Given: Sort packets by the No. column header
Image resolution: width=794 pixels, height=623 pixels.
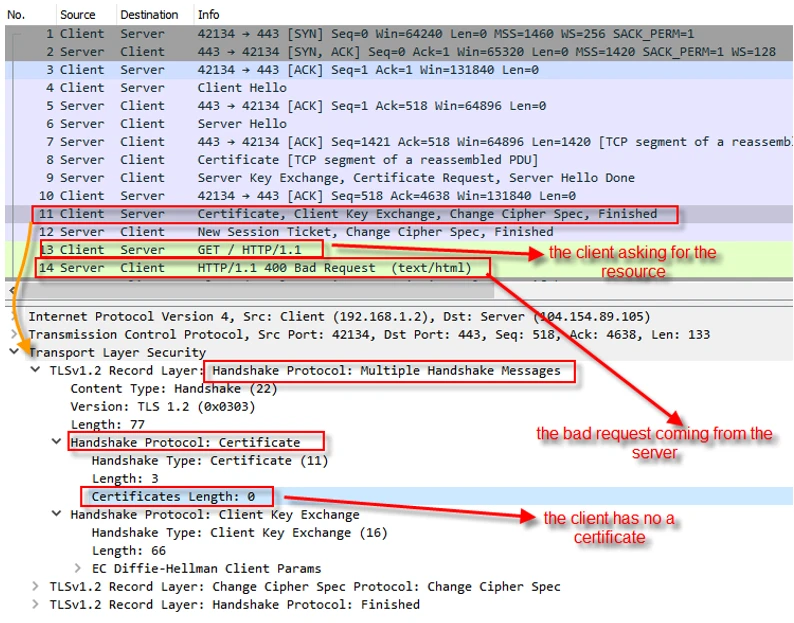Looking at the screenshot, I should pos(16,15).
